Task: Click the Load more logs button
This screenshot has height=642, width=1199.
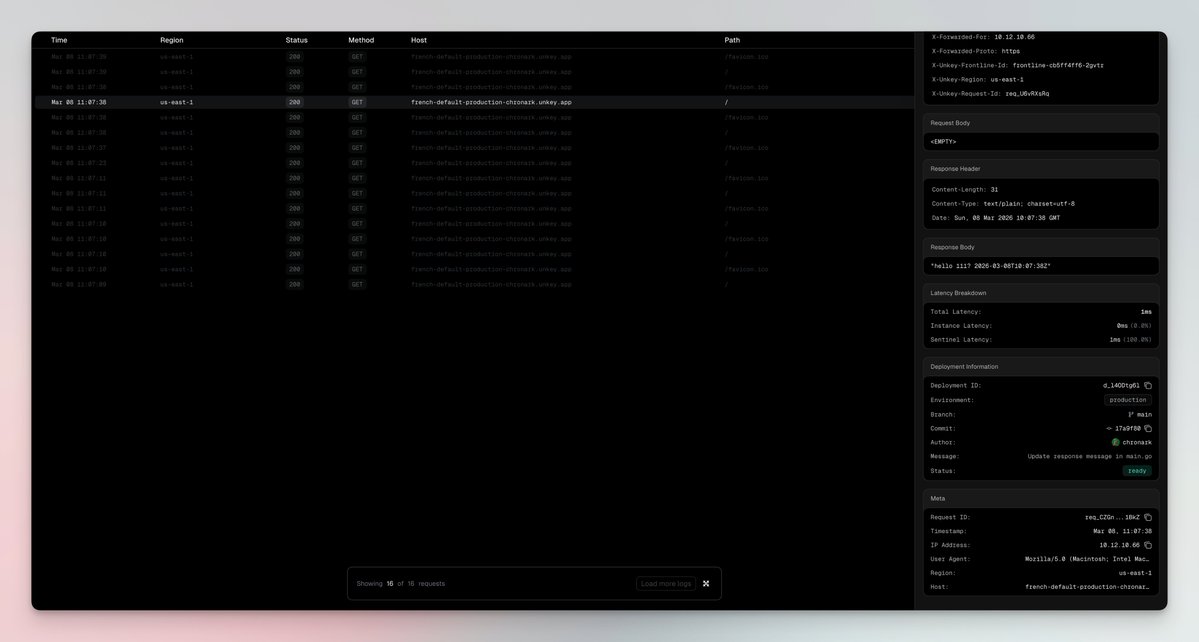Action: (666, 584)
